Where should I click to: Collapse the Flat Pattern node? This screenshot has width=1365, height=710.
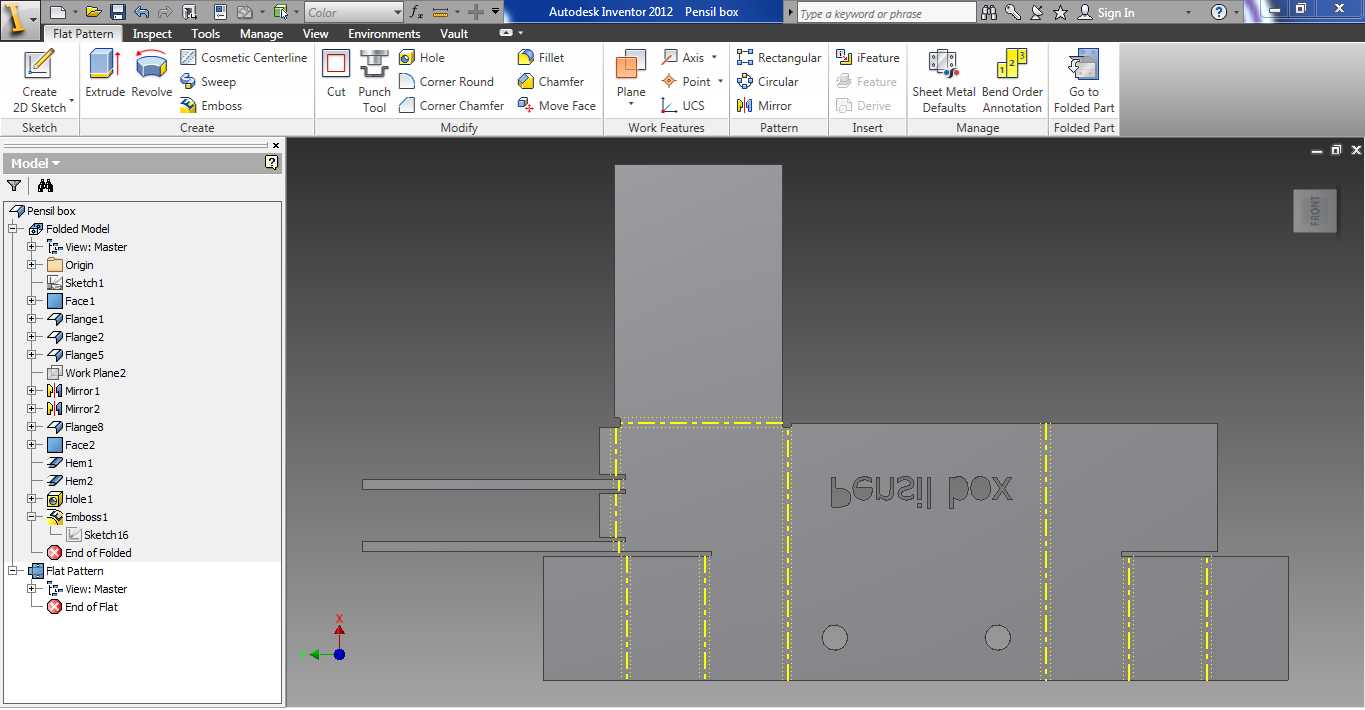coord(13,571)
